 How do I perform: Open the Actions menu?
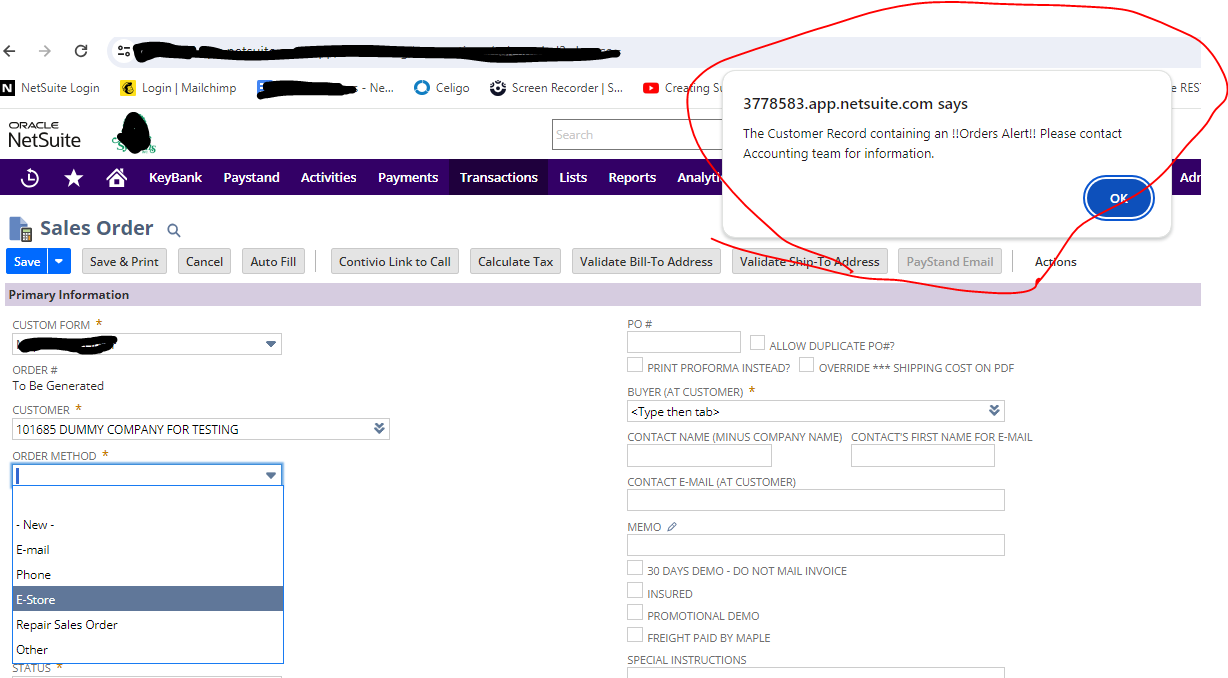tap(1055, 262)
